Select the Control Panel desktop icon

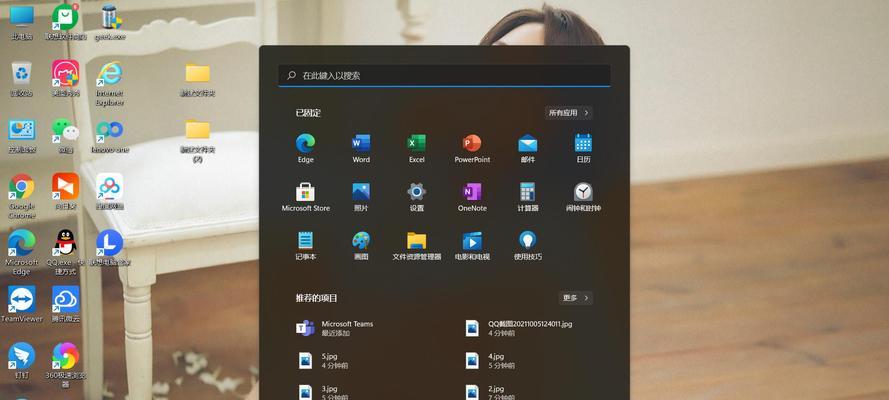point(22,135)
